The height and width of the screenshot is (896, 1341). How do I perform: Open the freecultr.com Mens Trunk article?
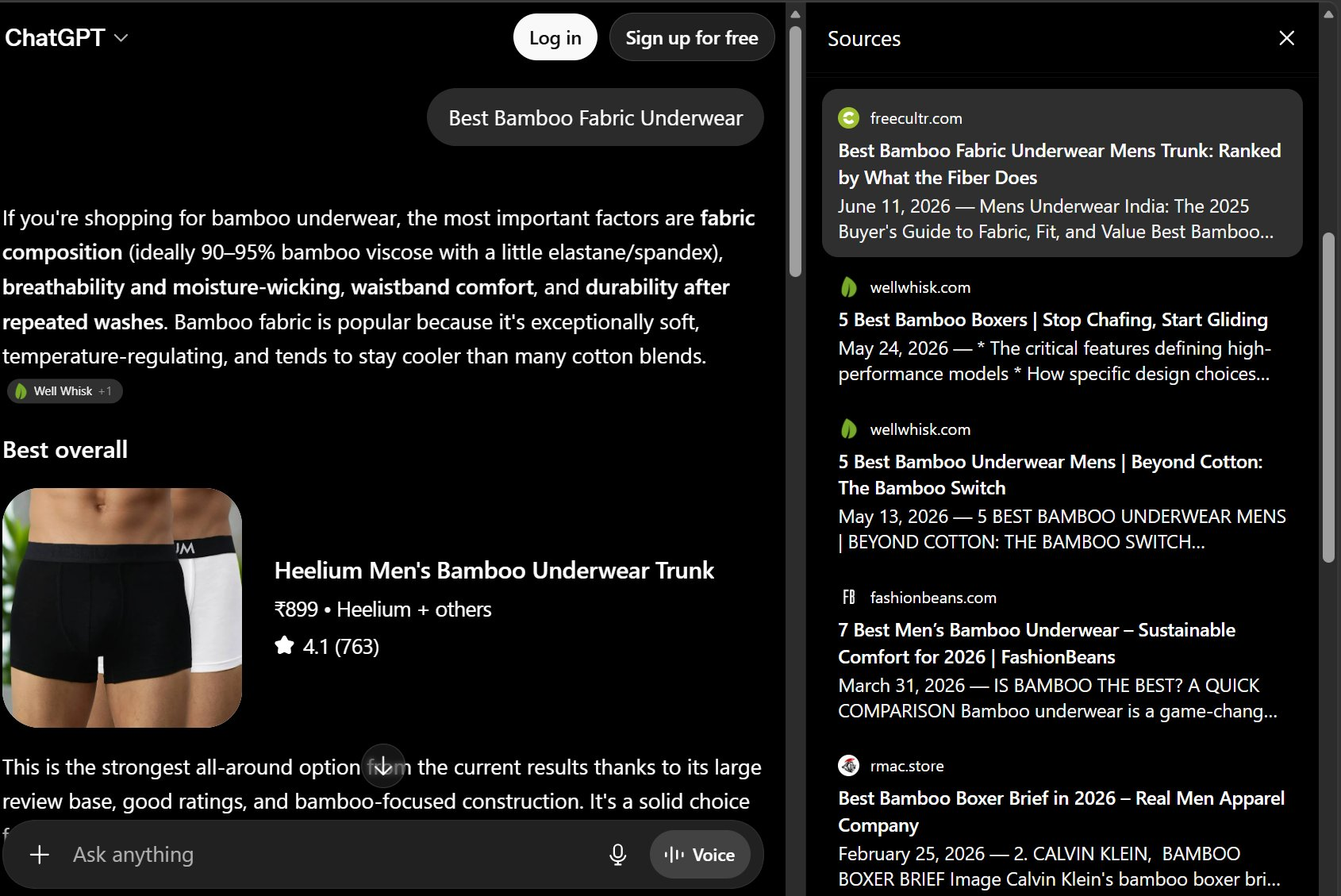1059,163
